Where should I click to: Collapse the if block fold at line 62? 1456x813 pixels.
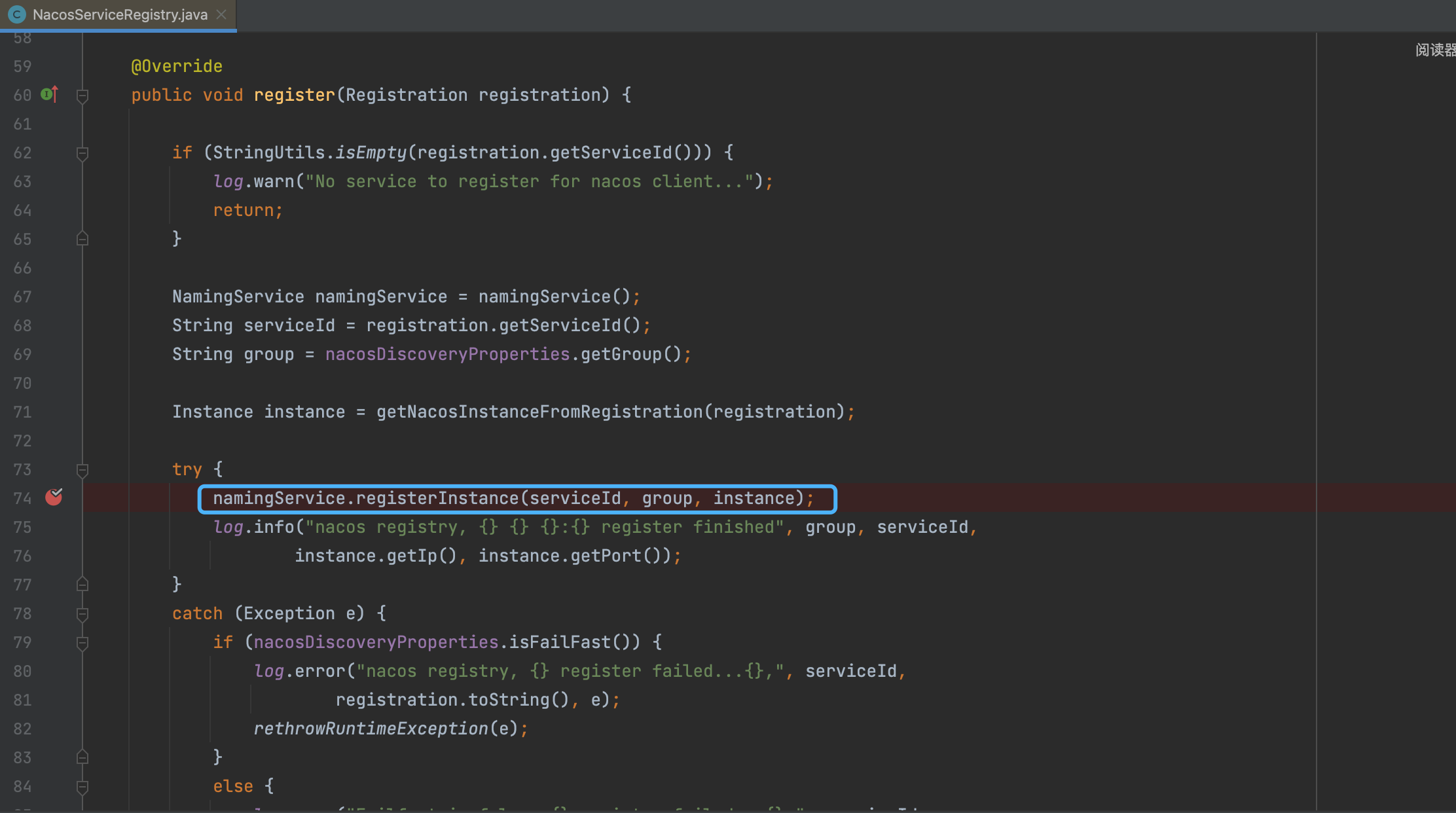click(x=82, y=153)
